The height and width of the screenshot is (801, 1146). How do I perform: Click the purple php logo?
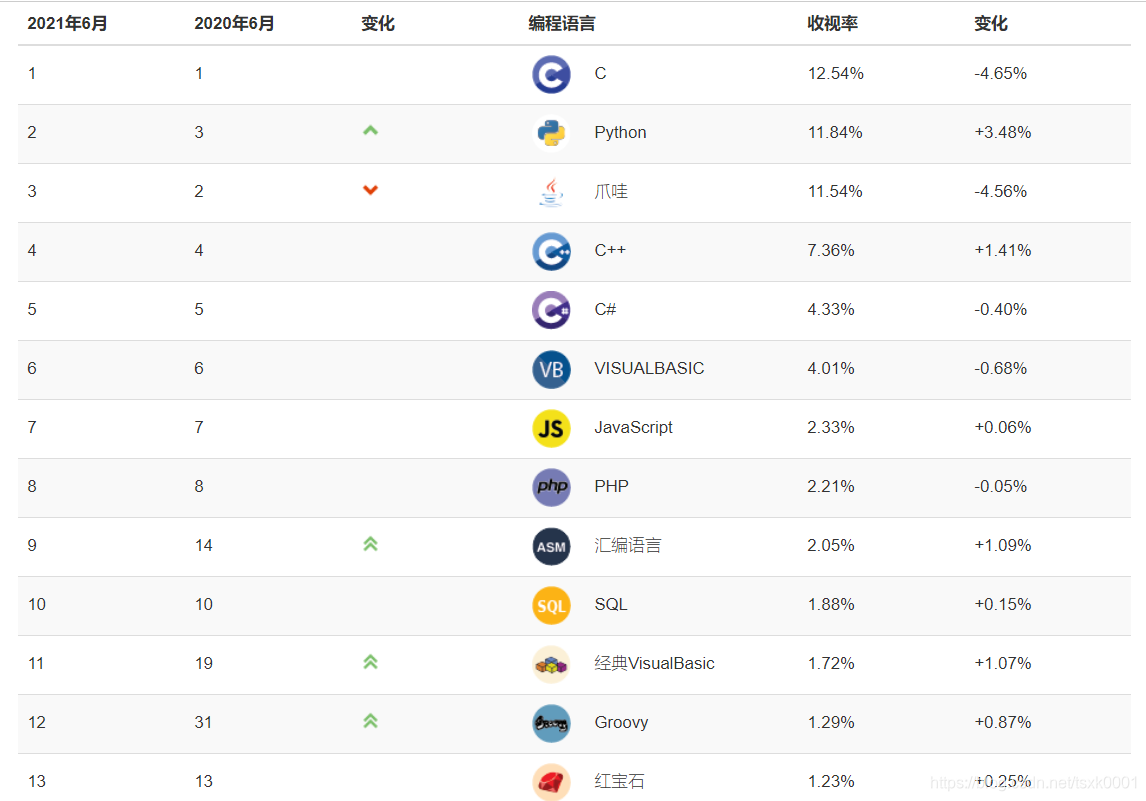click(551, 487)
